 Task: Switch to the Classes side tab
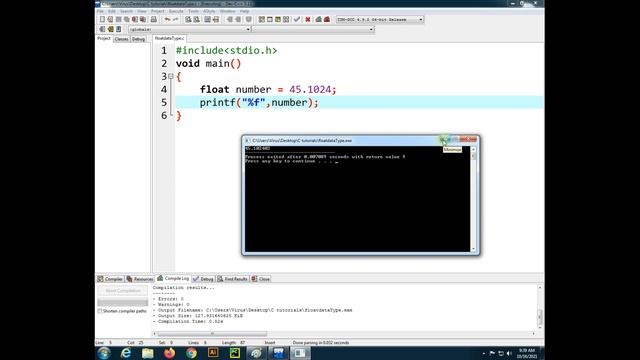coord(121,39)
